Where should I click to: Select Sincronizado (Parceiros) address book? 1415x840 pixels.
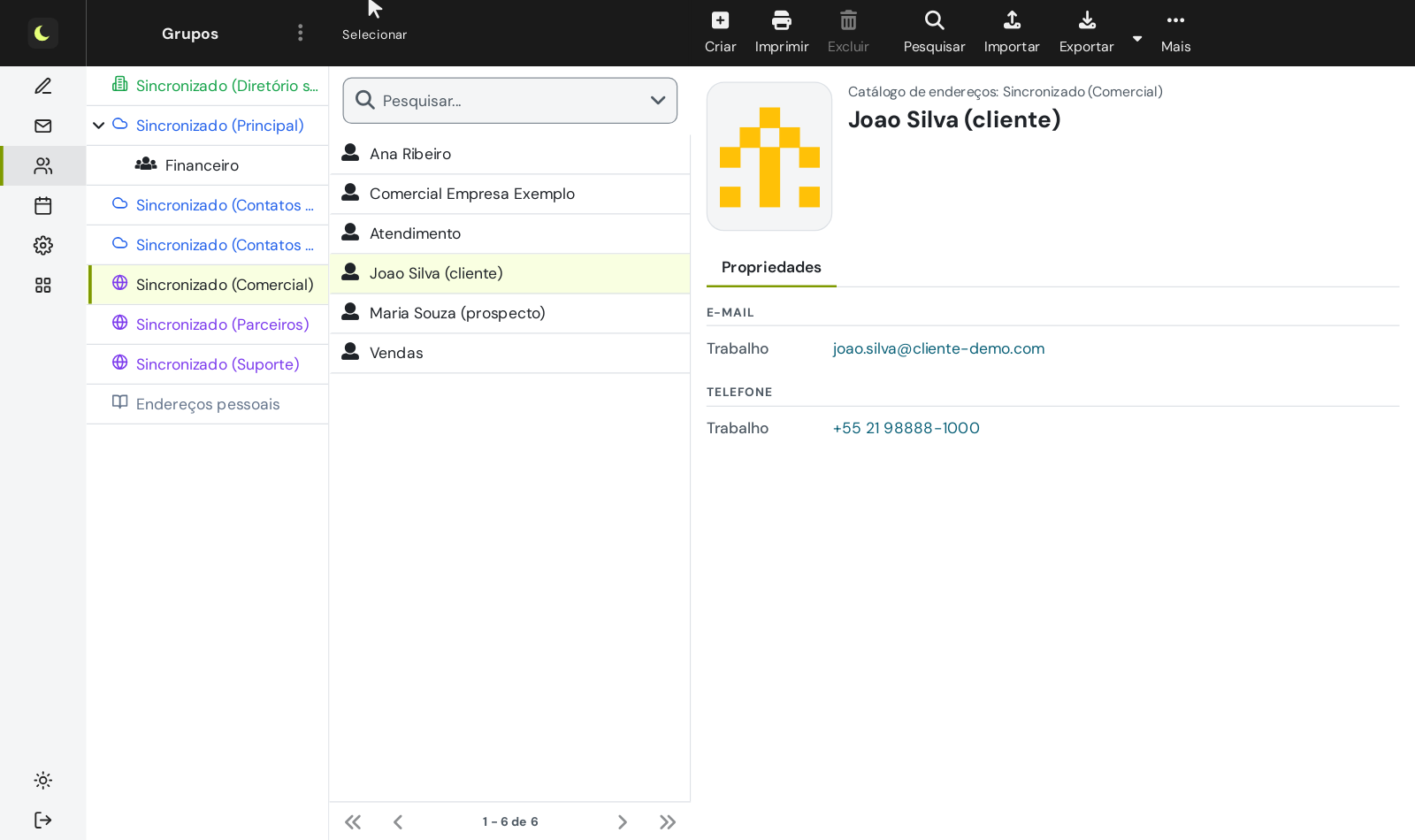pos(208,325)
